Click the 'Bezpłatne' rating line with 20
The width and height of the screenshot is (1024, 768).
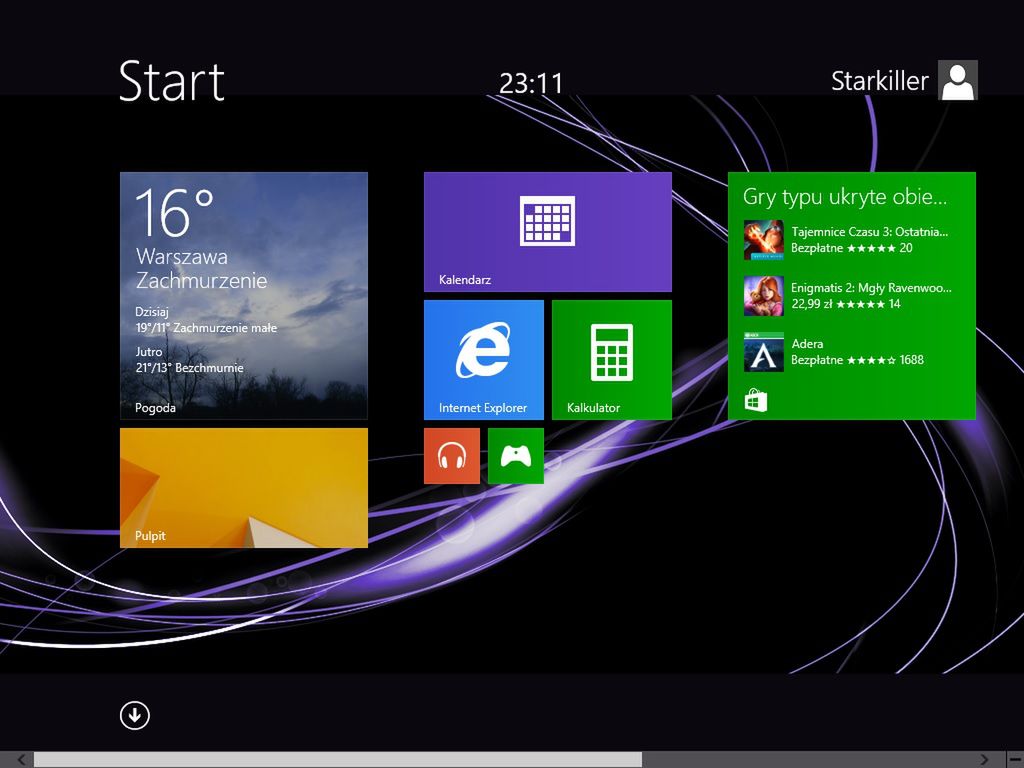pos(852,248)
